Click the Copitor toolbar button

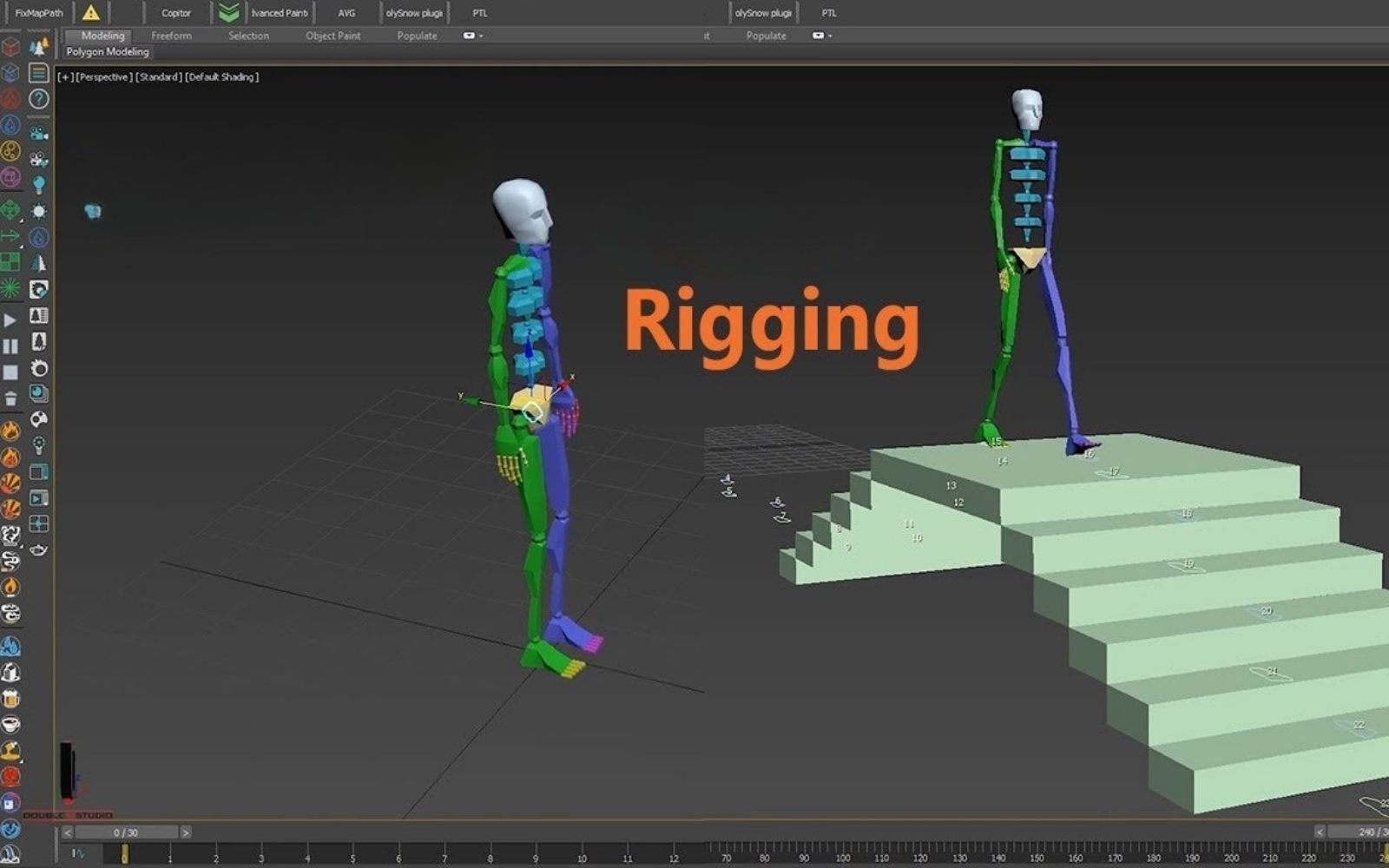pos(176,13)
